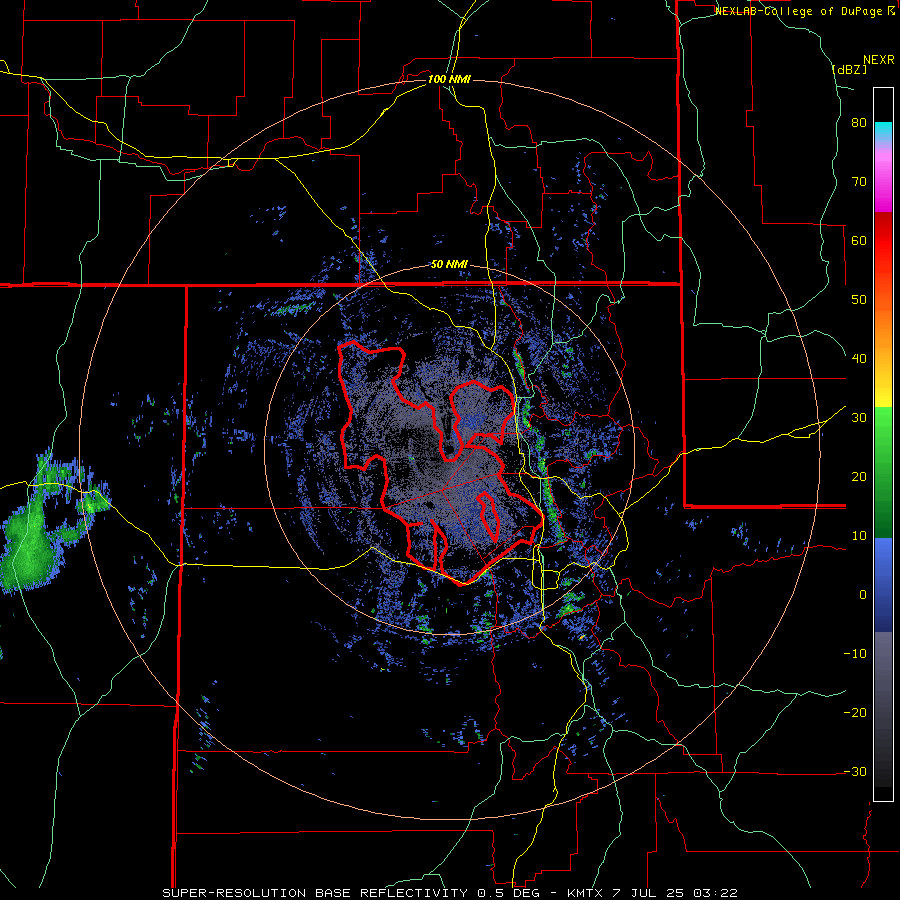Click the 30 value on the dBZ scale
Screen dimensions: 900x900
(859, 418)
